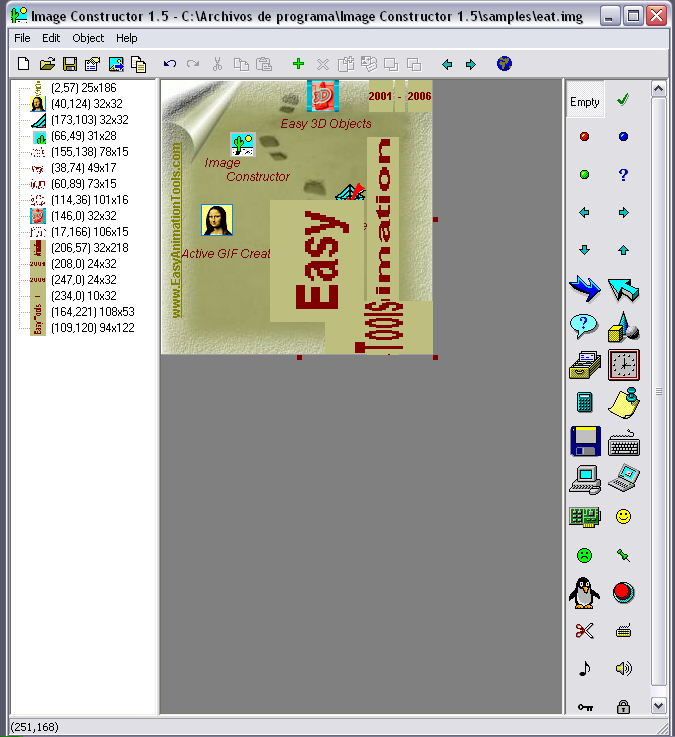
Task: Choose the yellow speaker sound icon
Action: coord(624,668)
